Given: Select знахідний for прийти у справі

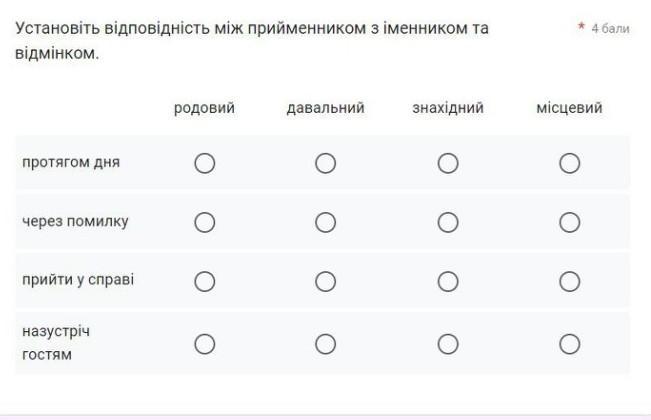Looking at the screenshot, I should click(448, 282).
